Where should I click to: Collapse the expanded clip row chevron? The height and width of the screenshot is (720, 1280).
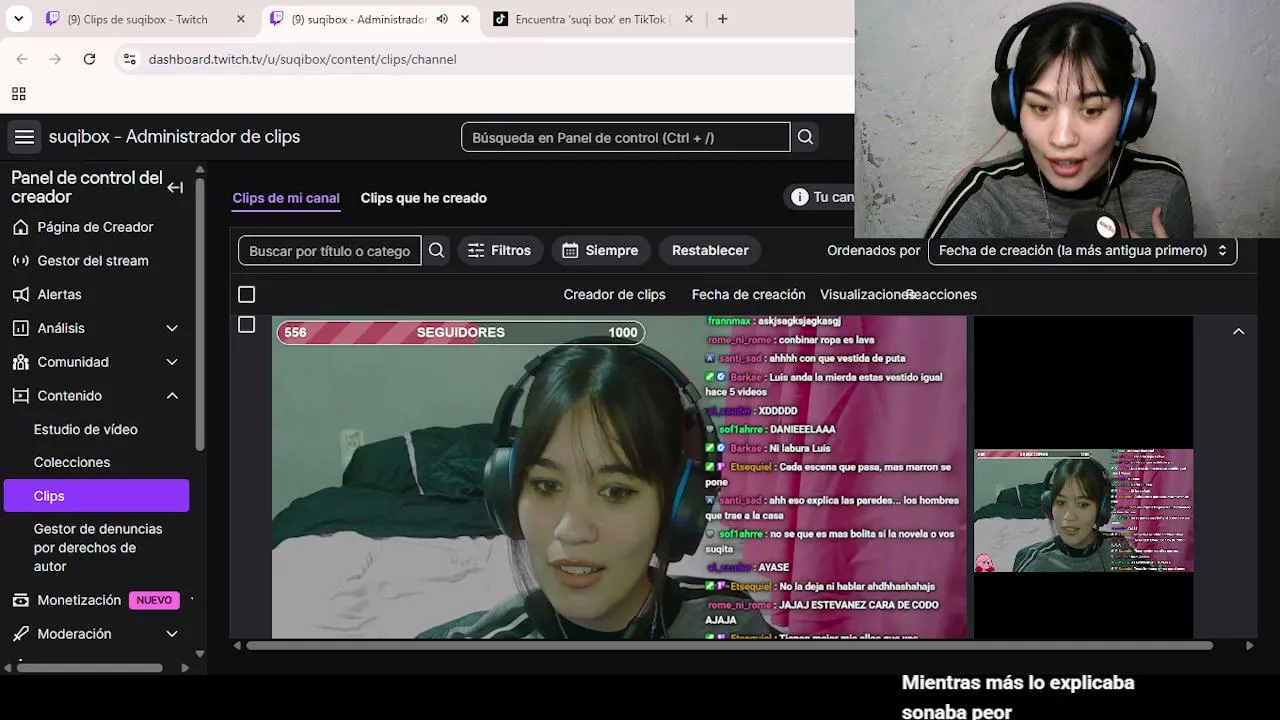[x=1238, y=332]
